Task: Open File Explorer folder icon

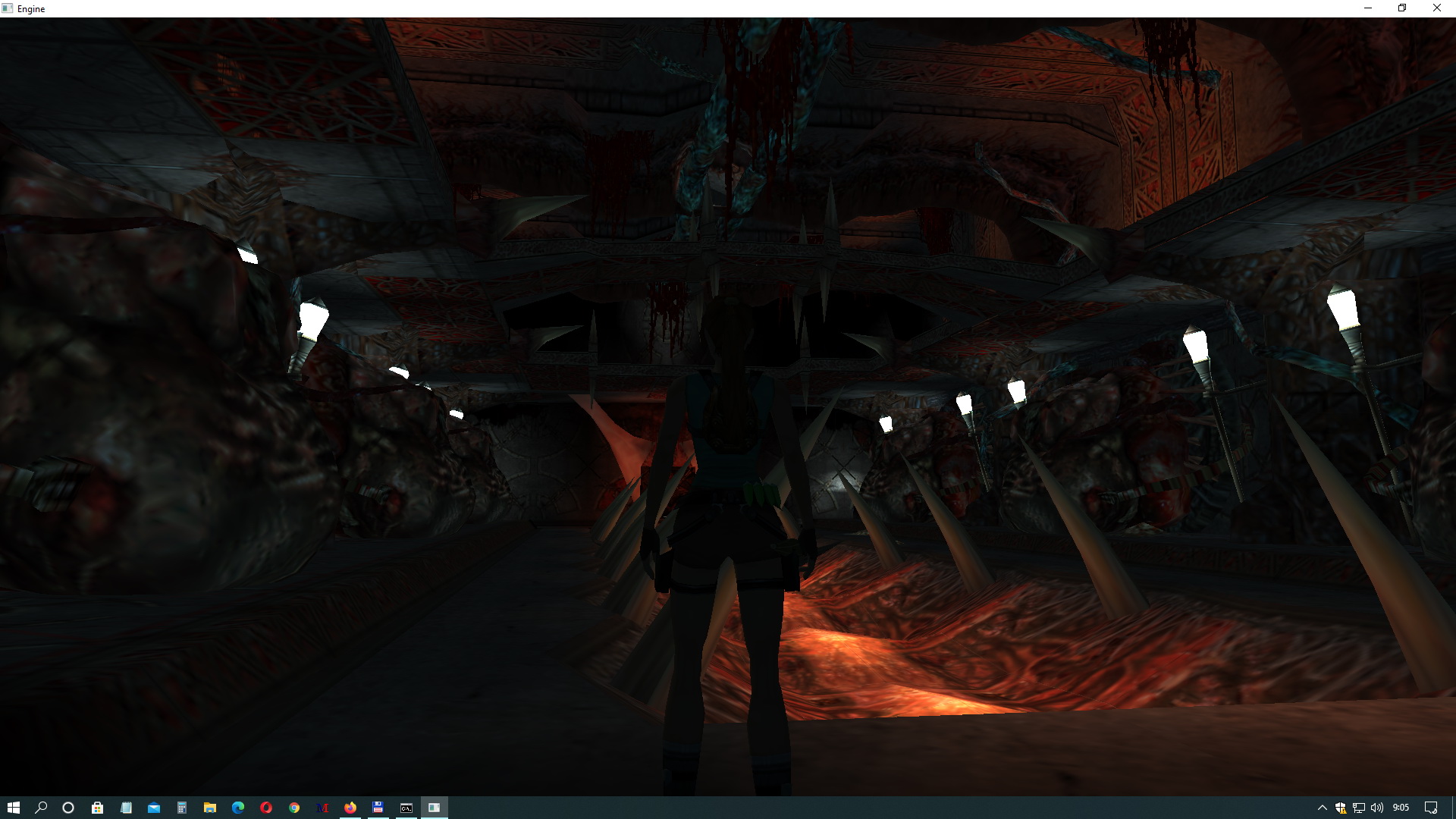Action: [x=210, y=808]
